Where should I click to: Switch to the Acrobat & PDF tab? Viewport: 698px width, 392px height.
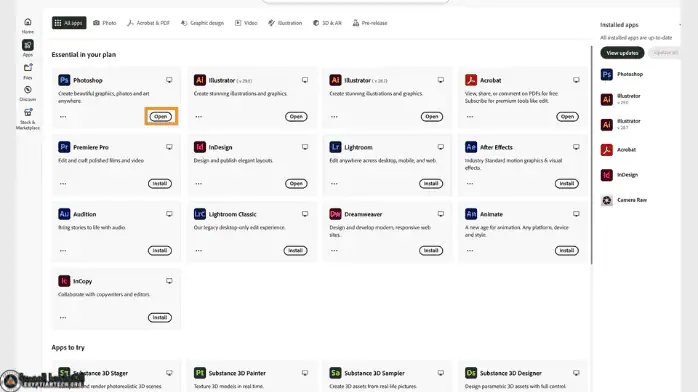coord(149,23)
